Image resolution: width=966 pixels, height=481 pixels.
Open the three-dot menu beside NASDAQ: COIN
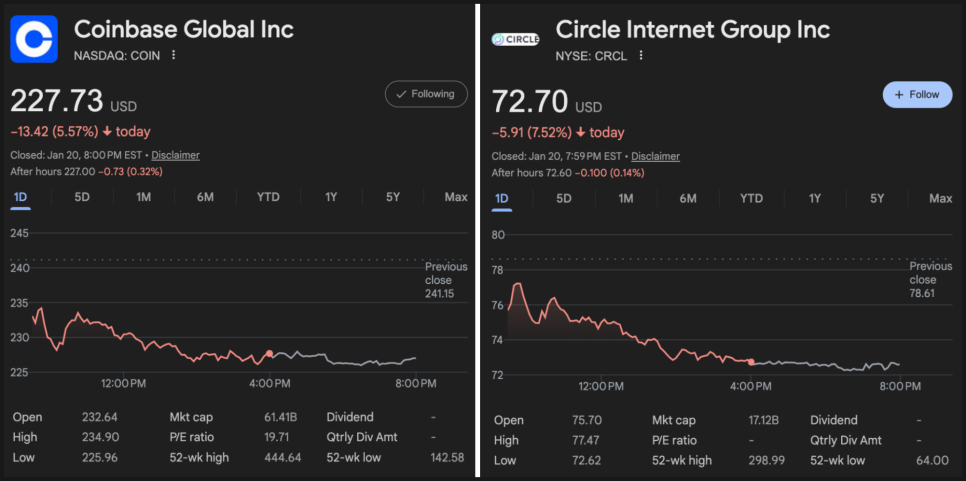click(x=174, y=56)
